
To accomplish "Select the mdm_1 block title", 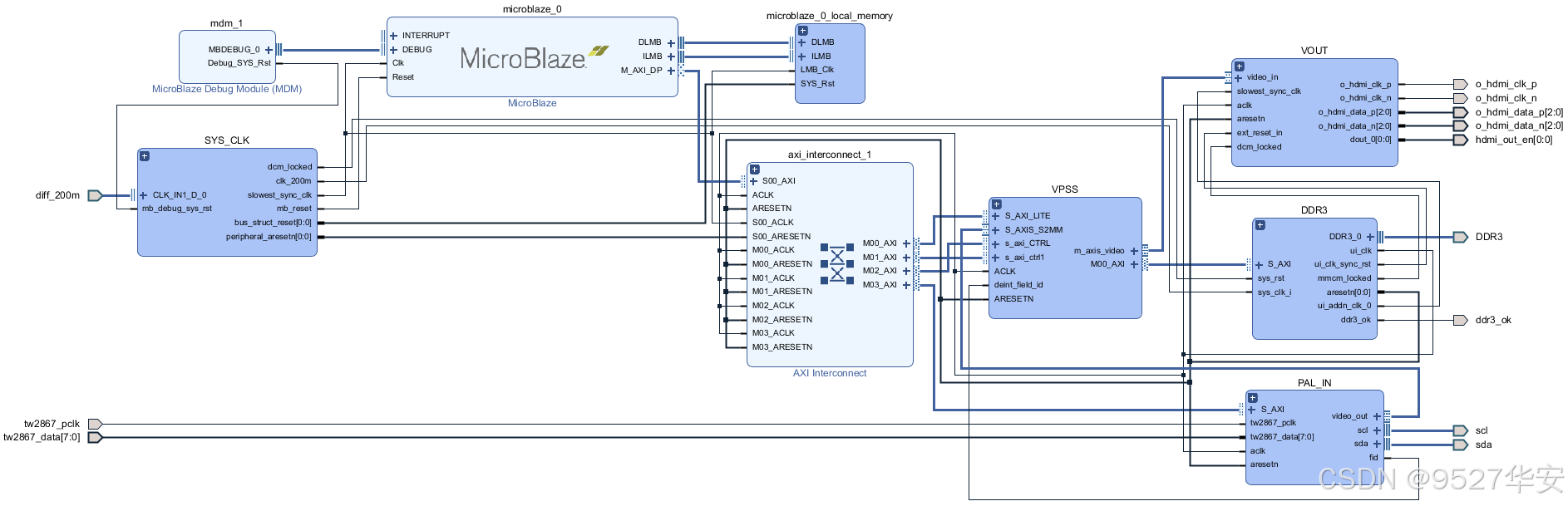I will pyautogui.click(x=226, y=23).
